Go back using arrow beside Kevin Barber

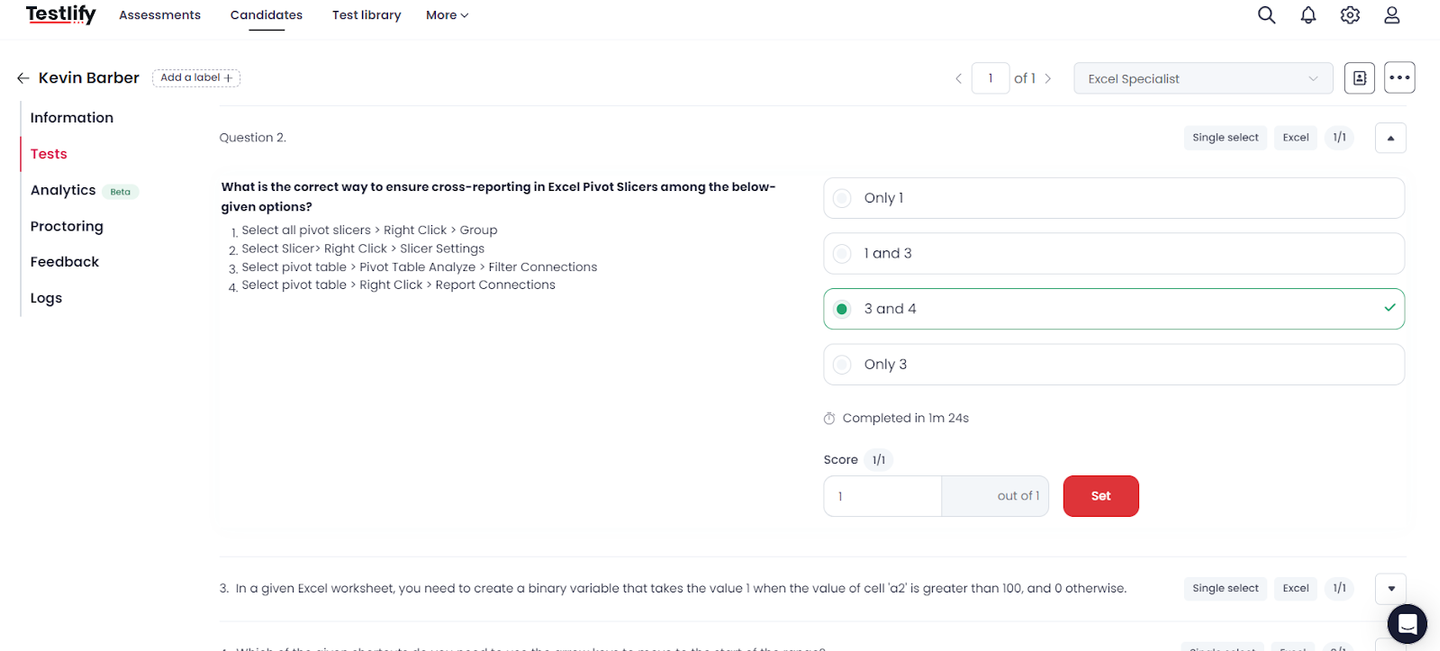click(23, 78)
